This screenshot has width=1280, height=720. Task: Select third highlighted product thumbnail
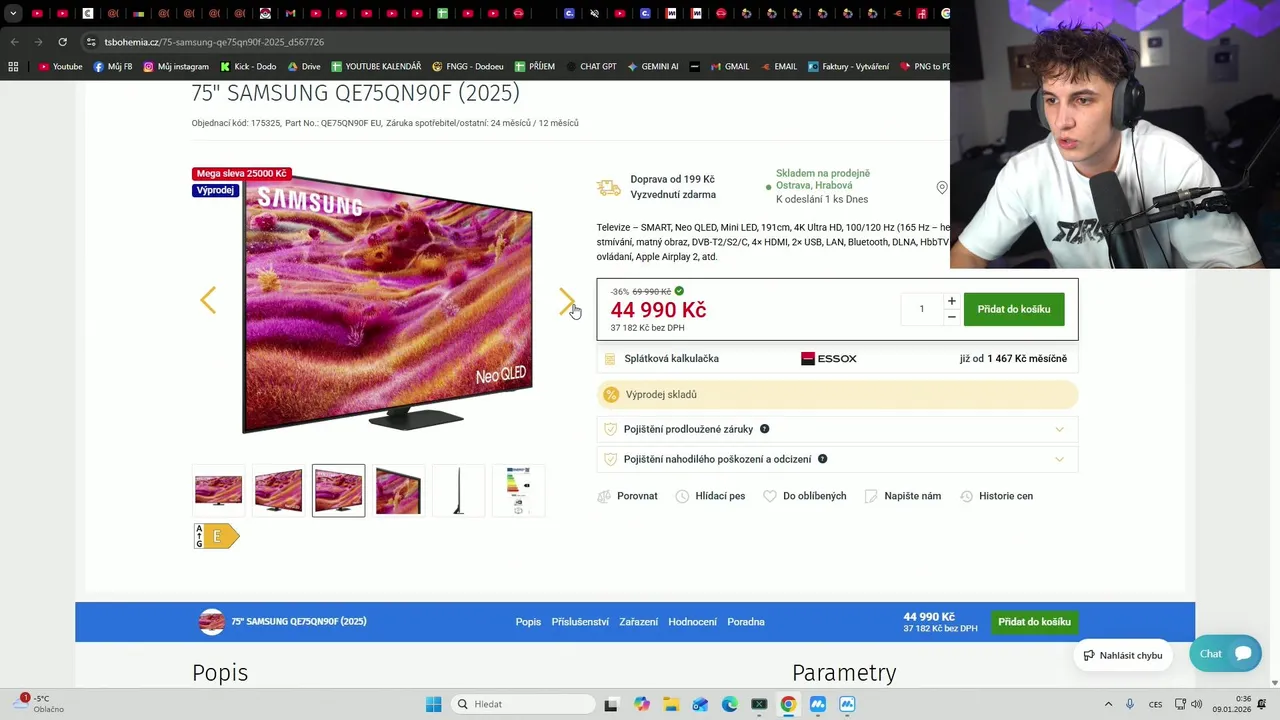(x=338, y=490)
